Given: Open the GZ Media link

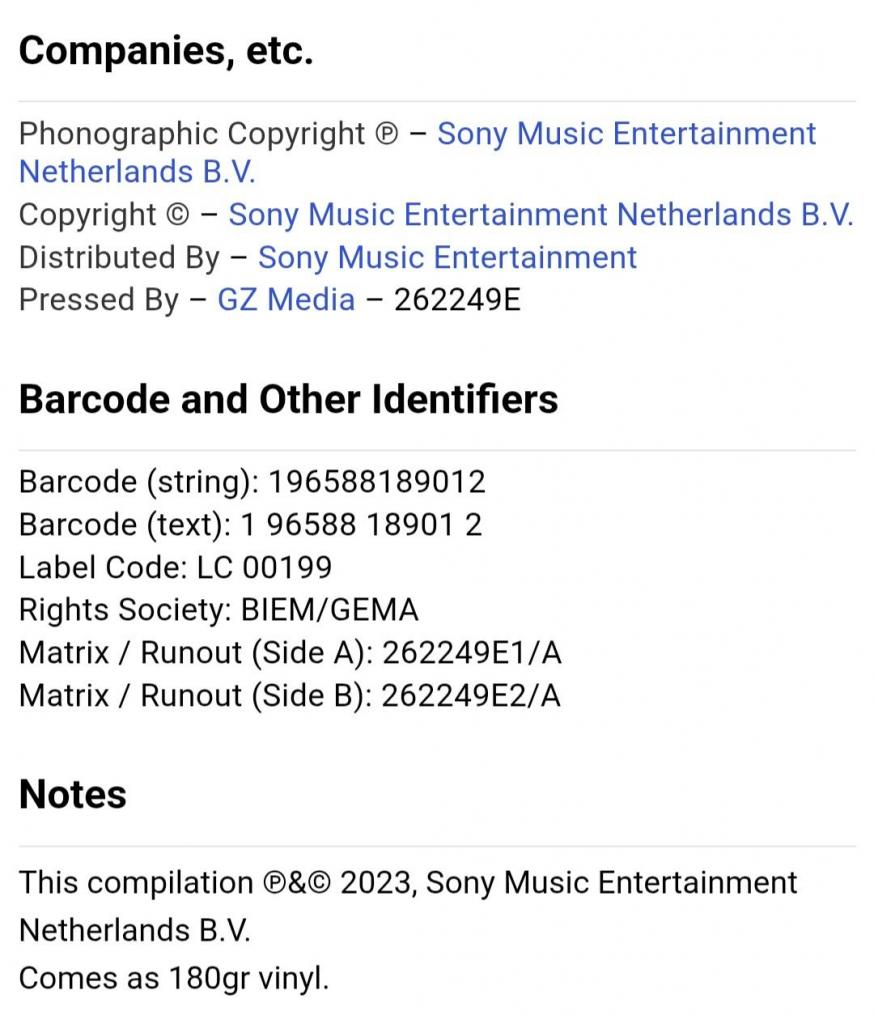Looking at the screenshot, I should coord(286,300).
